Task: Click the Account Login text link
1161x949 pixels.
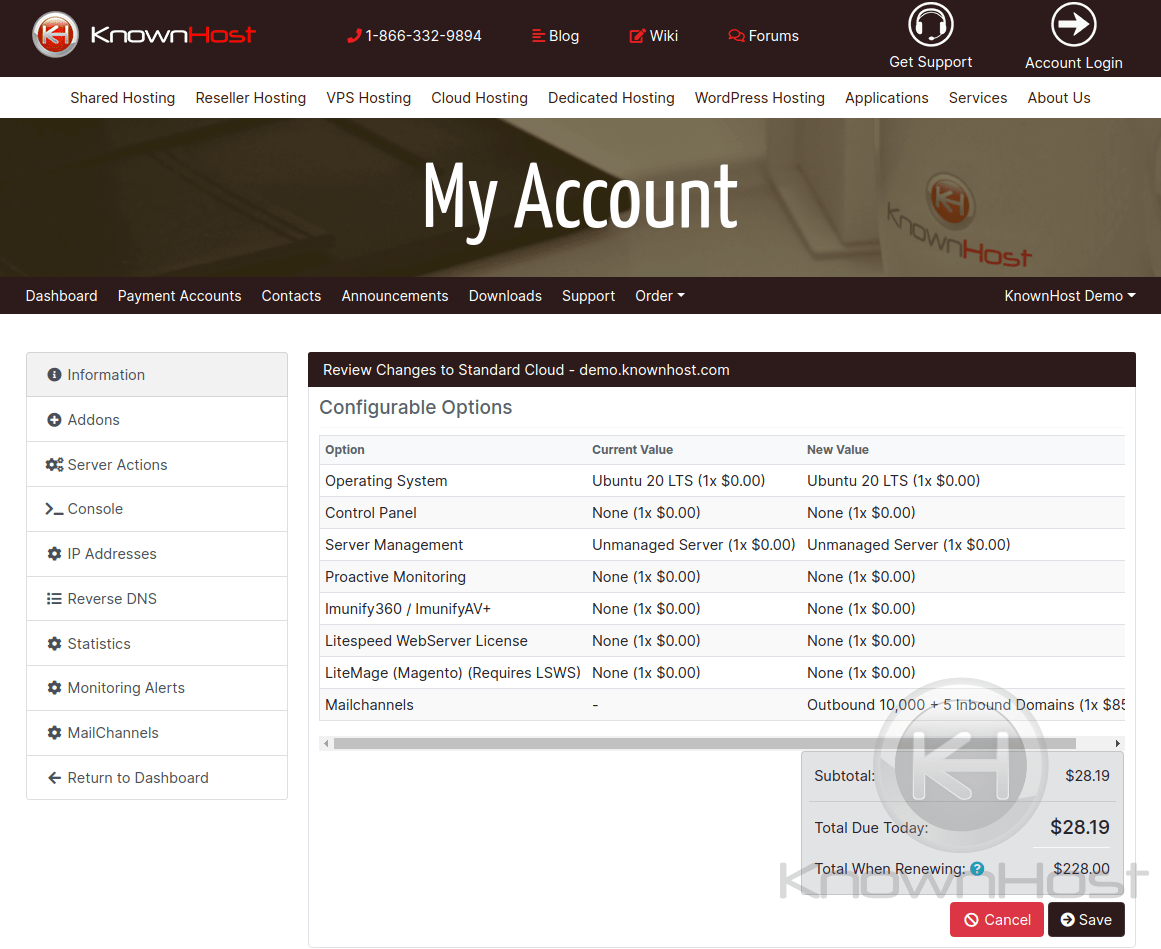Action: (1074, 63)
